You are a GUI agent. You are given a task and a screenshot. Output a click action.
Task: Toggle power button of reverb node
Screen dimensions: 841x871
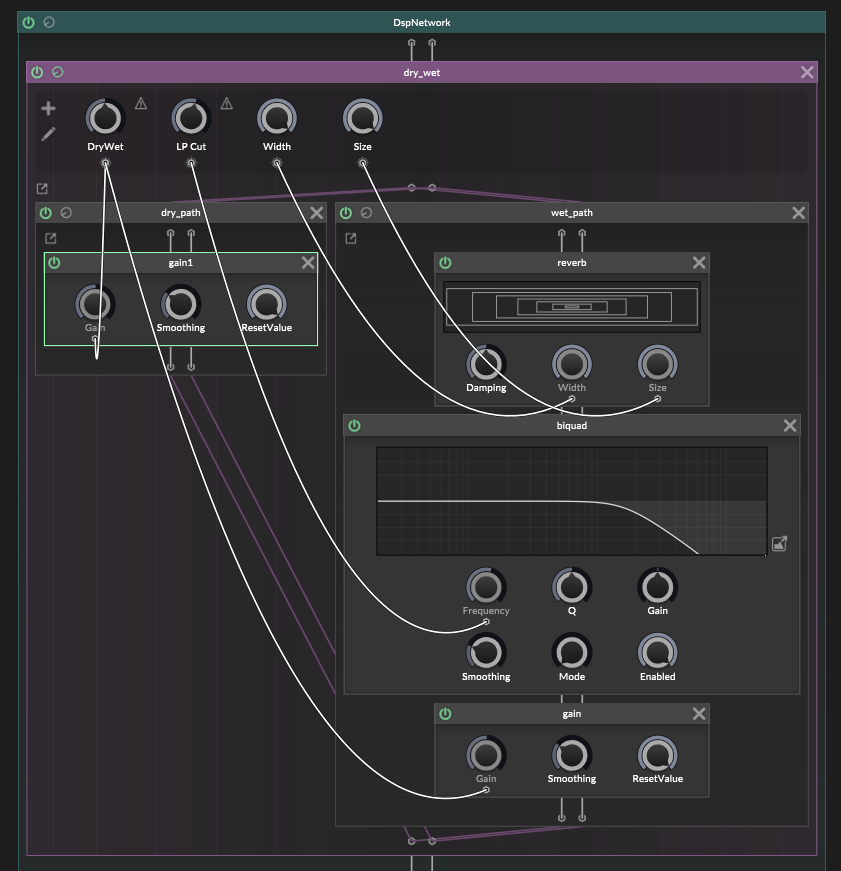(x=445, y=263)
